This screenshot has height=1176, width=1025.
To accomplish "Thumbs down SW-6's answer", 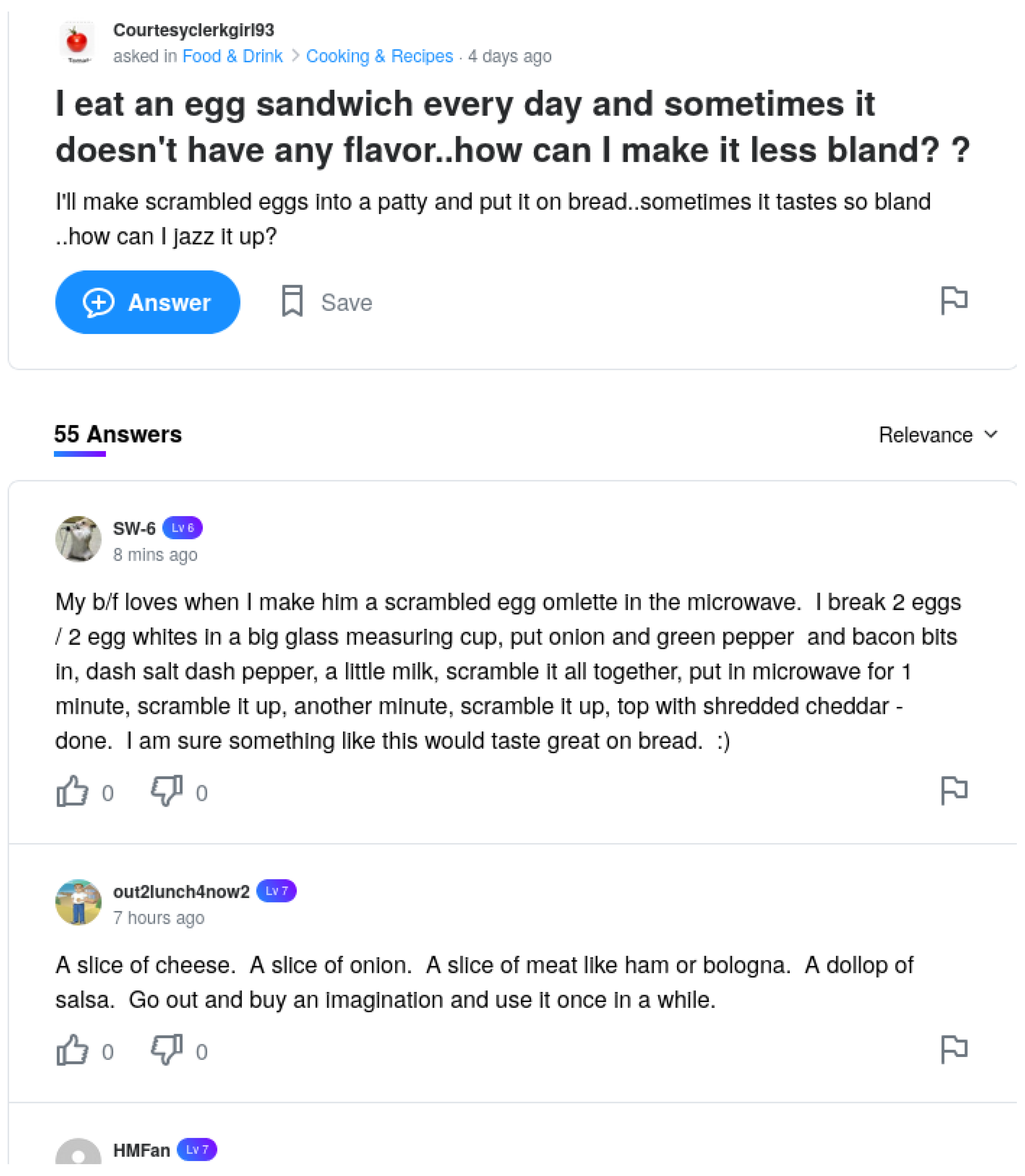I will click(x=166, y=791).
